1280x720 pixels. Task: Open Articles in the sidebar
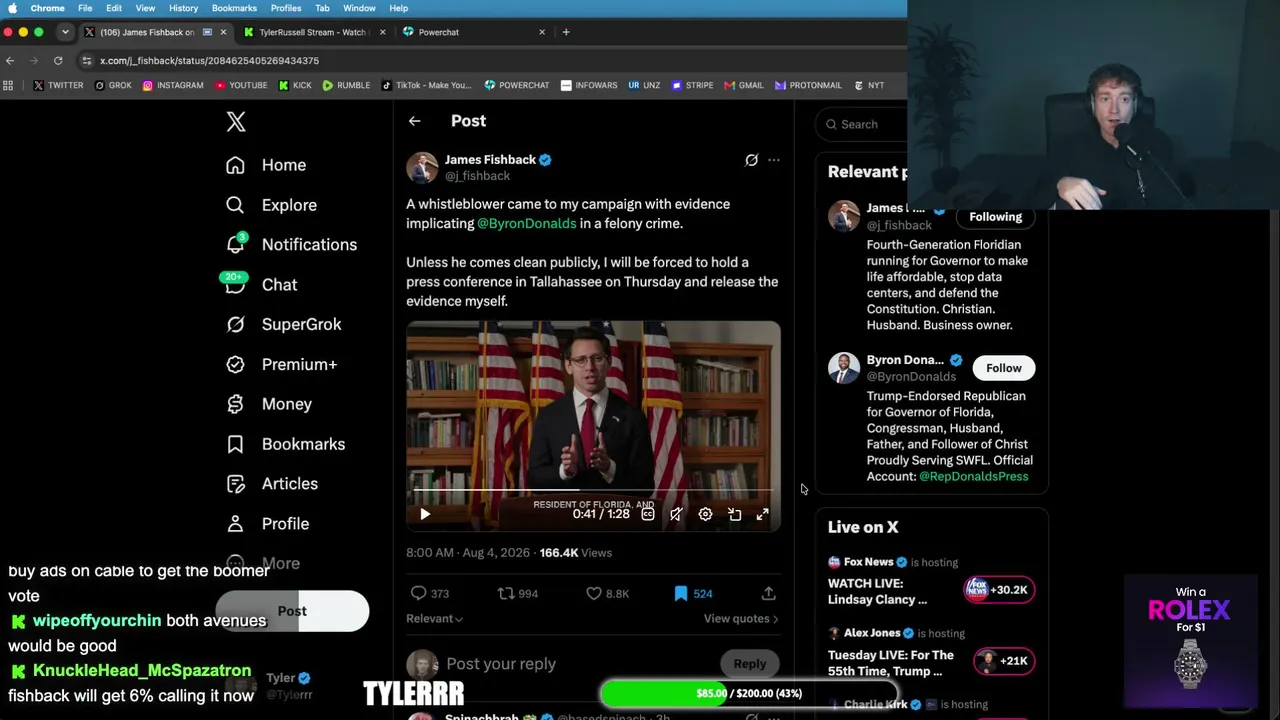272,484
